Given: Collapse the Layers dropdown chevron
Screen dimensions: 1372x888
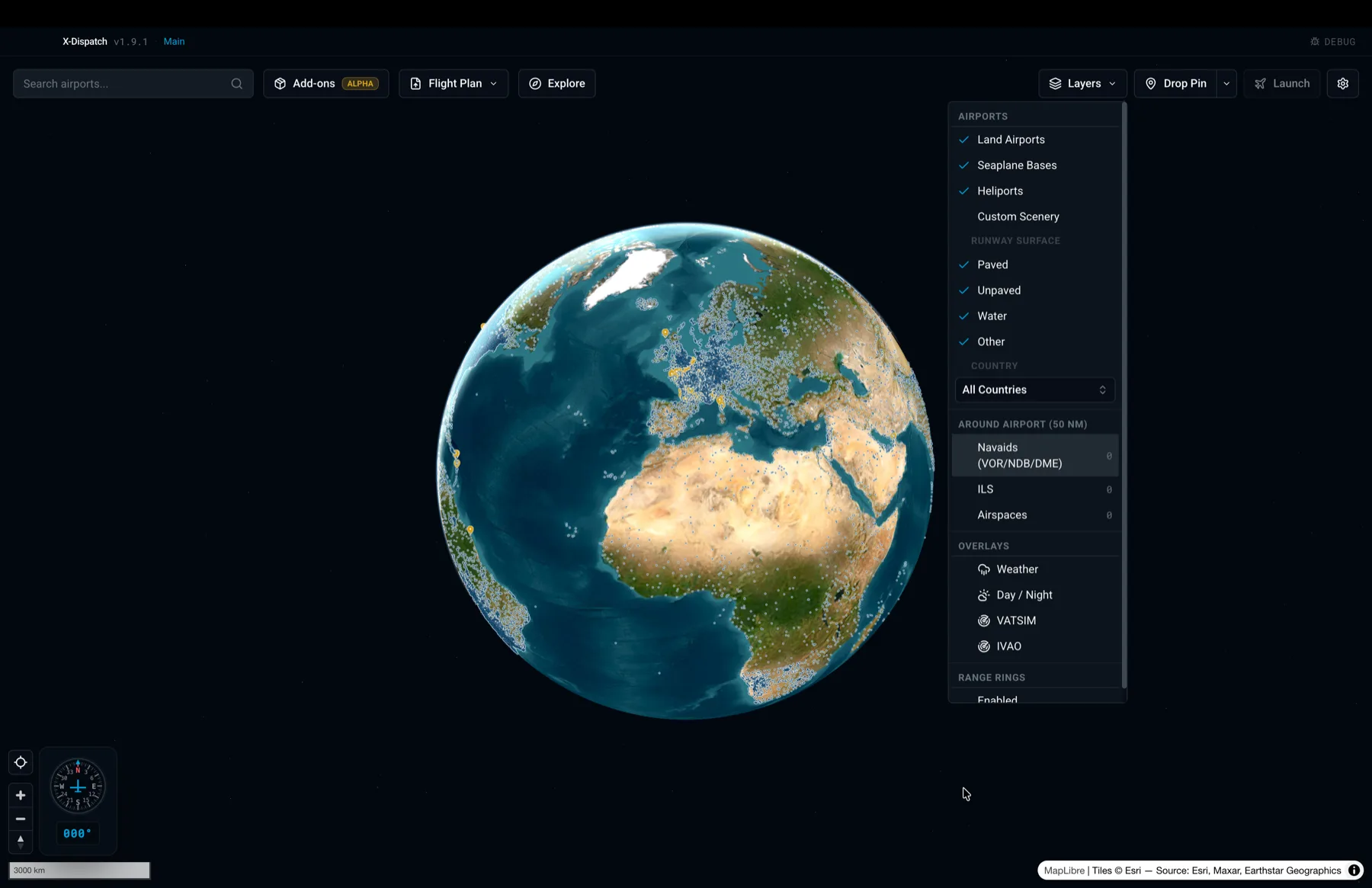Looking at the screenshot, I should [x=1112, y=84].
